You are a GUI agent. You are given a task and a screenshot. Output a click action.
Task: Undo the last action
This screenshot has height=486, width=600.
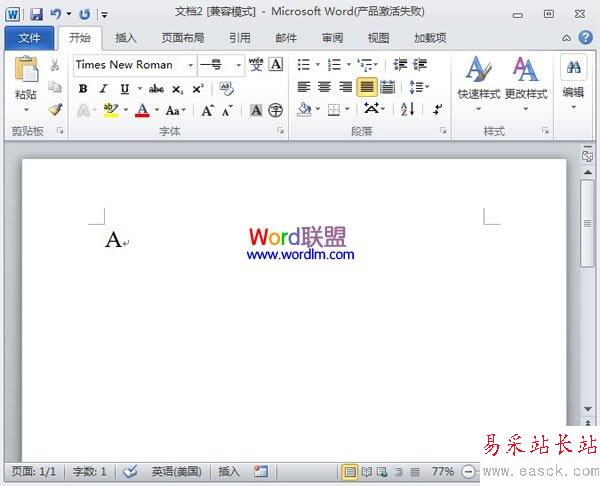pos(56,15)
